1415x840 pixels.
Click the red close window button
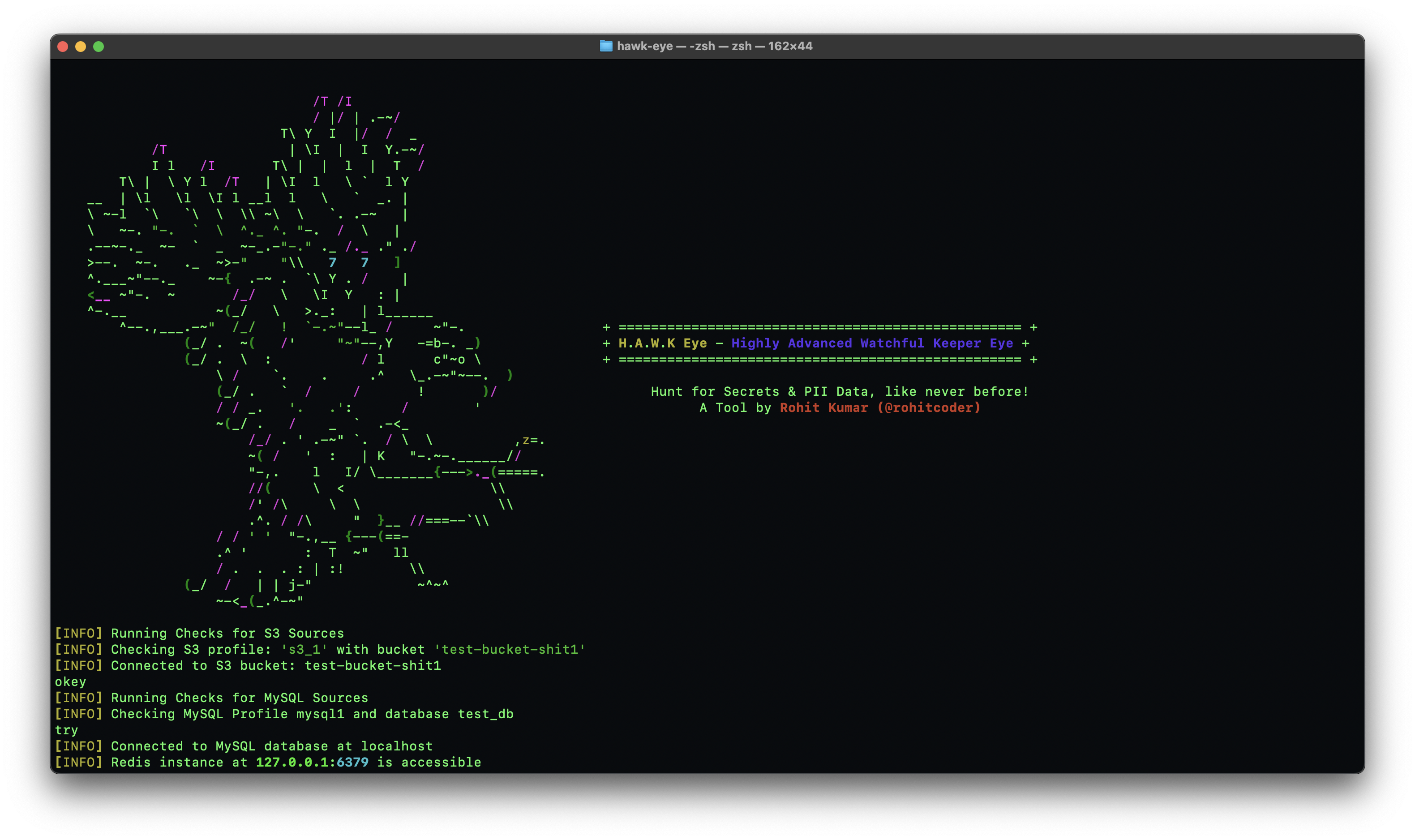63,47
